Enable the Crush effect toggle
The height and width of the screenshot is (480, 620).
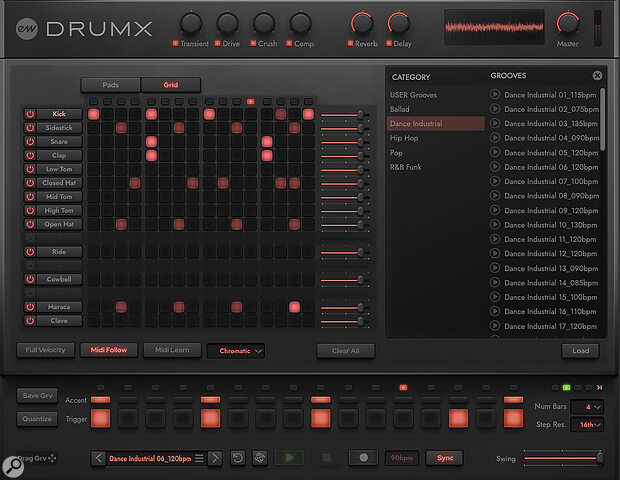tap(253, 43)
